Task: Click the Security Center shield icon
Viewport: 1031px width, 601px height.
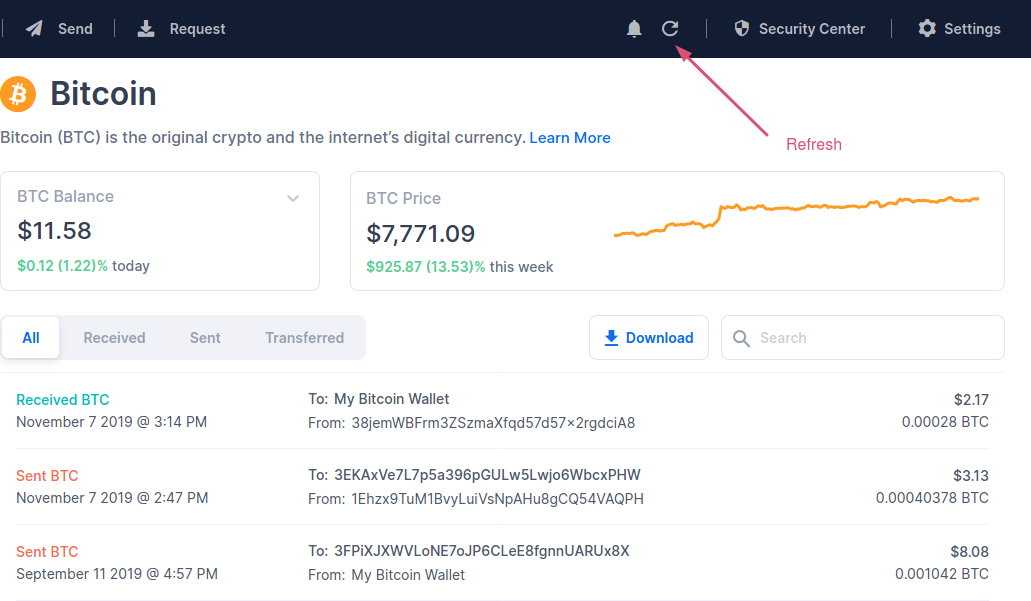Action: [742, 28]
